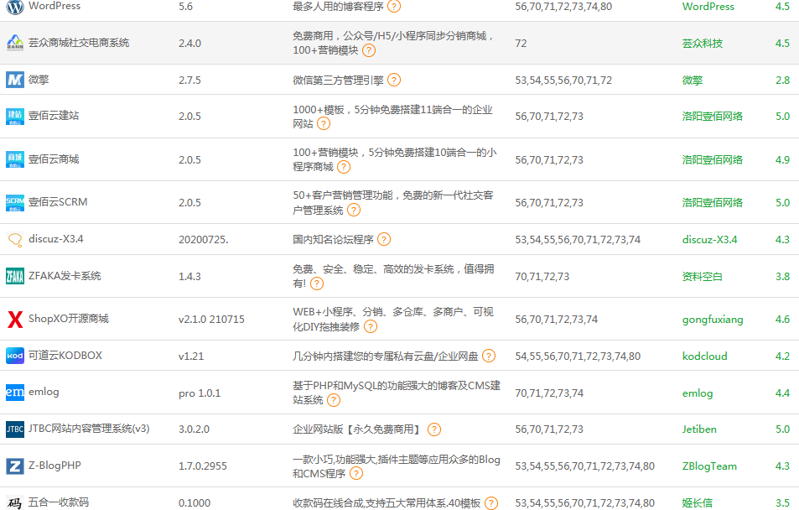Open the ZBlogTeam provider link
The height and width of the screenshot is (510, 799).
pyautogui.click(x=709, y=466)
